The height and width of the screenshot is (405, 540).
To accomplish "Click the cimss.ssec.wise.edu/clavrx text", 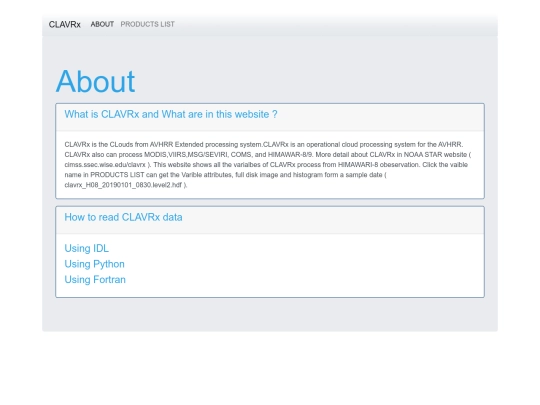I will pyautogui.click(x=105, y=165).
